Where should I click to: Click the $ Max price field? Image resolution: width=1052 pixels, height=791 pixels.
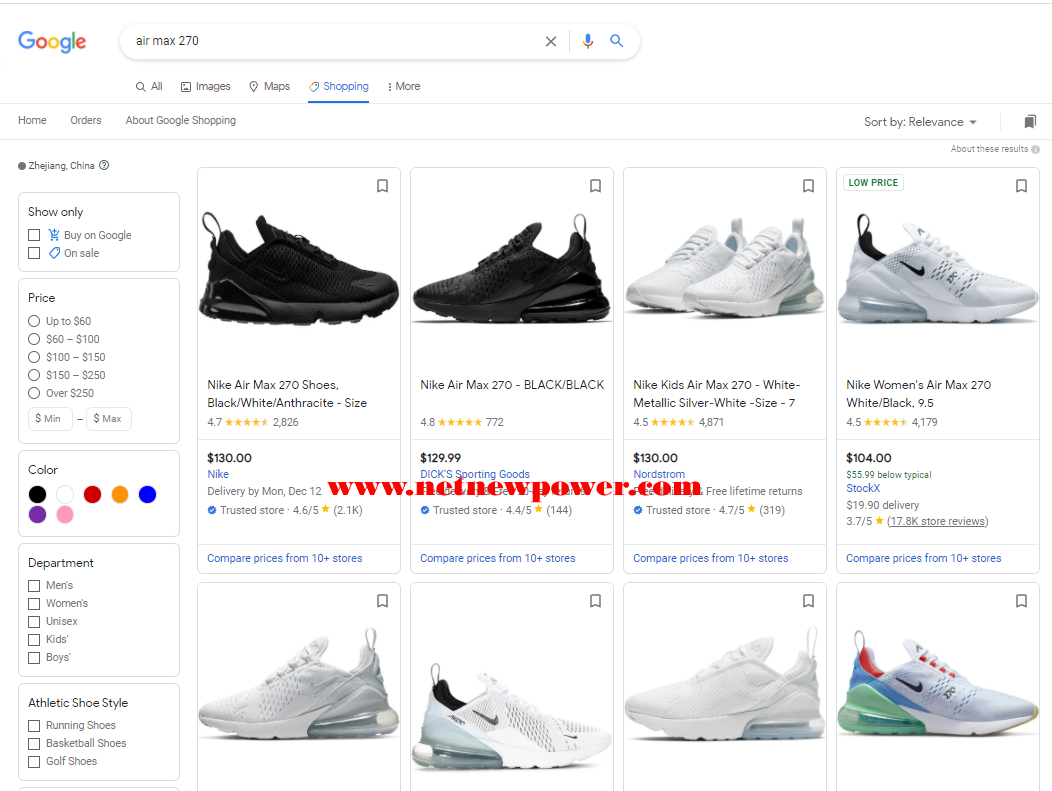pyautogui.click(x=109, y=419)
